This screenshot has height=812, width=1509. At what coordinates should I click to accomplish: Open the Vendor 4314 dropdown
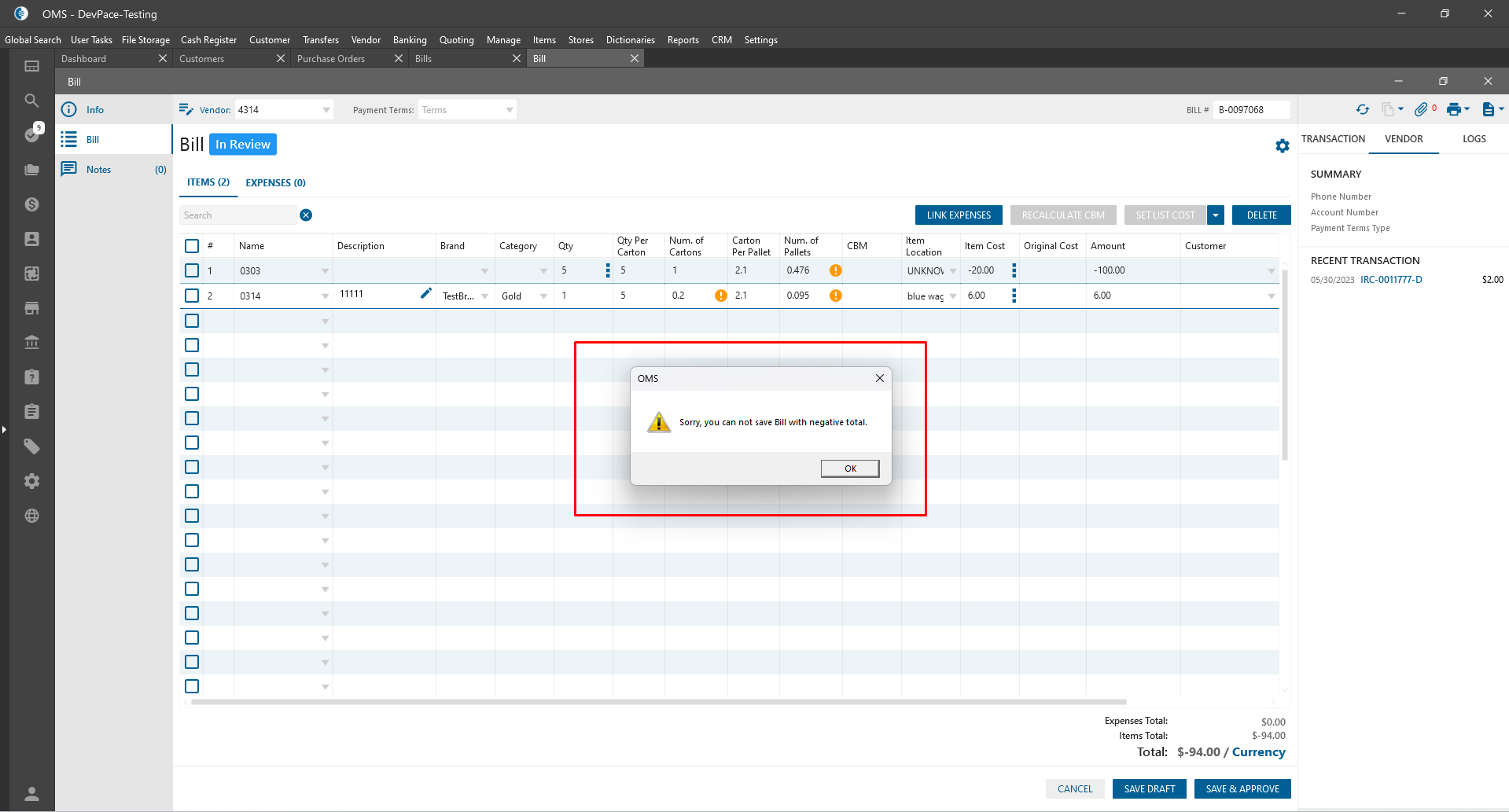point(326,110)
